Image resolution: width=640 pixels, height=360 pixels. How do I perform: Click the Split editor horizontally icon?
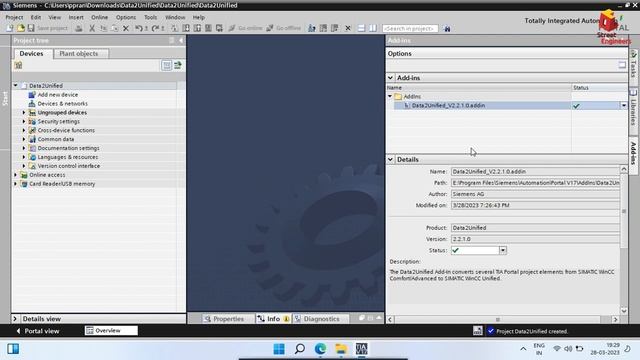[361, 28]
